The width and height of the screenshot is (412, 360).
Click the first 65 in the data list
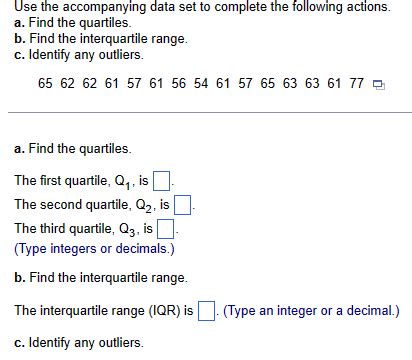pyautogui.click(x=45, y=83)
